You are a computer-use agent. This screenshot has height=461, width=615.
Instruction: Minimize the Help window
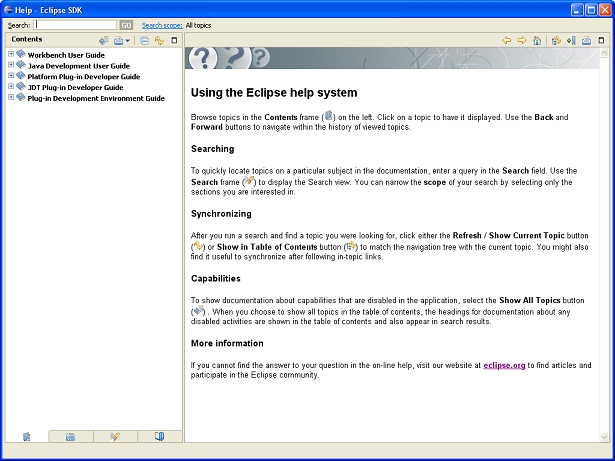[x=577, y=10]
